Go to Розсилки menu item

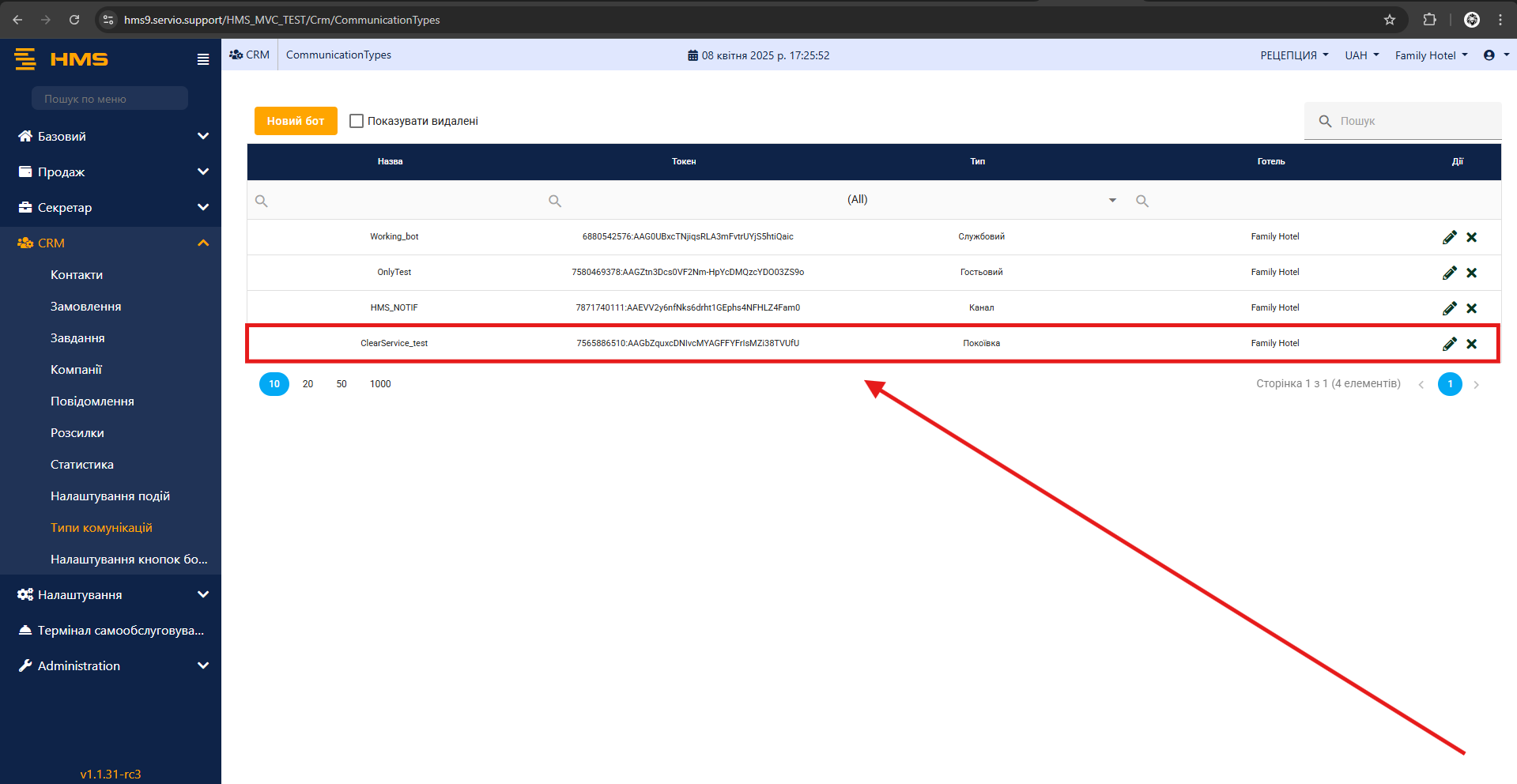tap(77, 432)
